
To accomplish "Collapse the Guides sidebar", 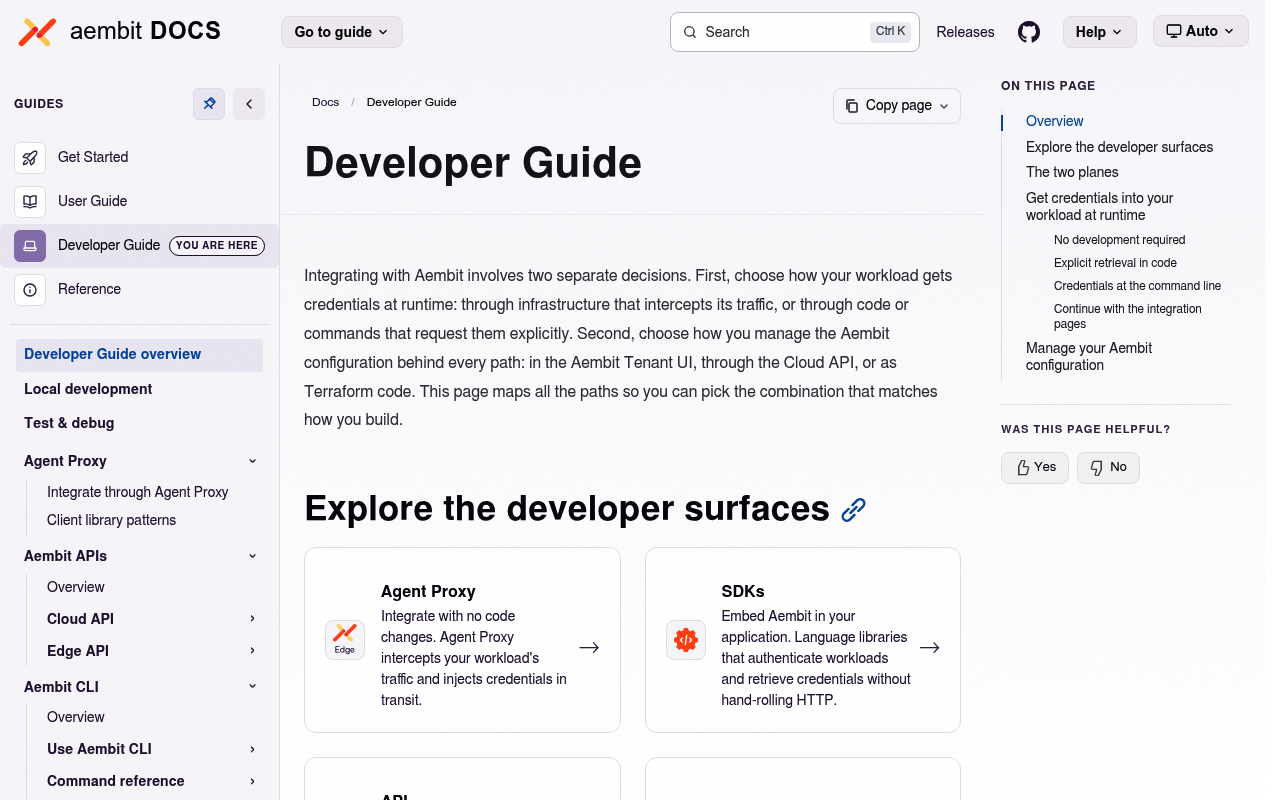I will [249, 104].
